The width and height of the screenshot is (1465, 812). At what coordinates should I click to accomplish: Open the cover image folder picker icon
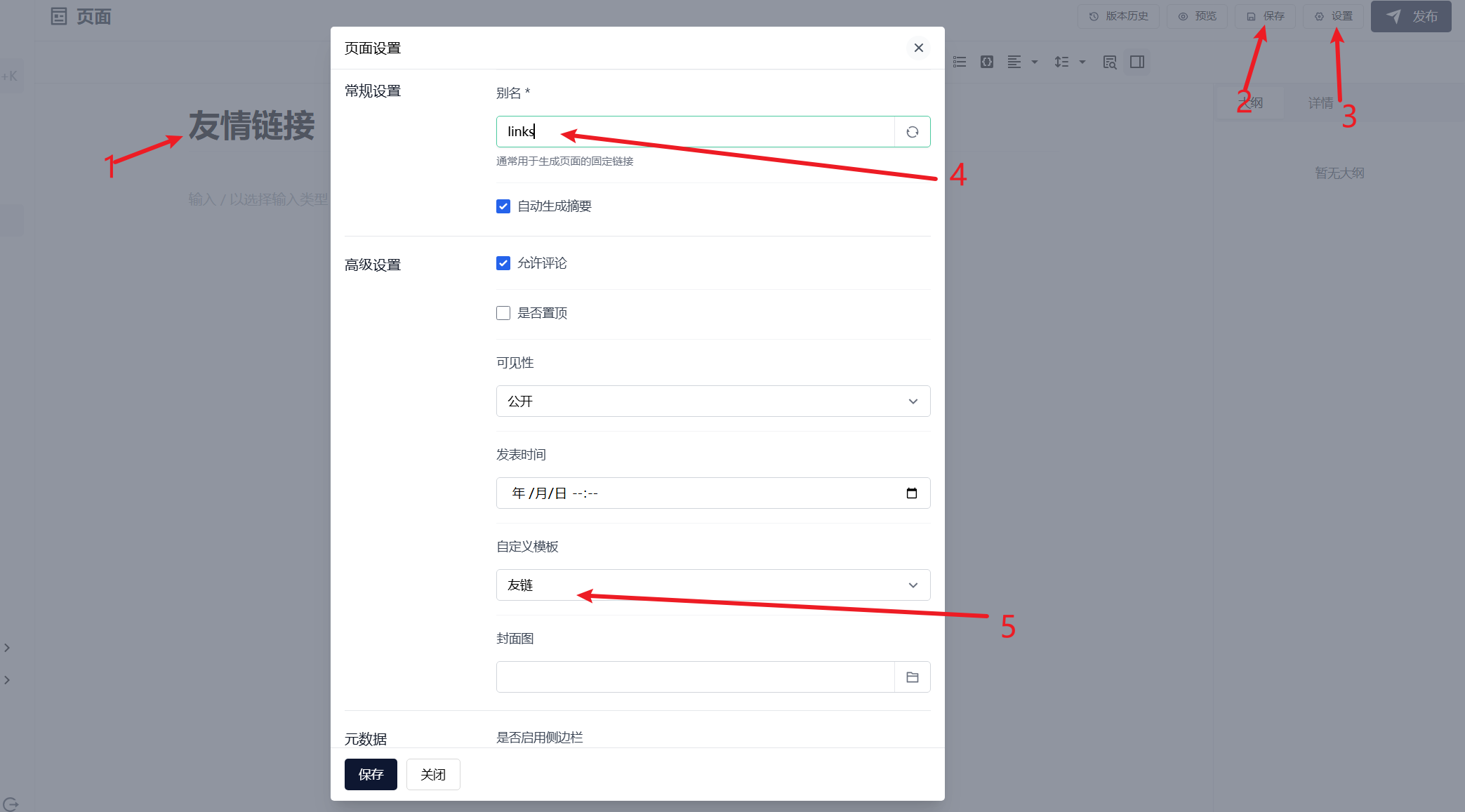(912, 677)
